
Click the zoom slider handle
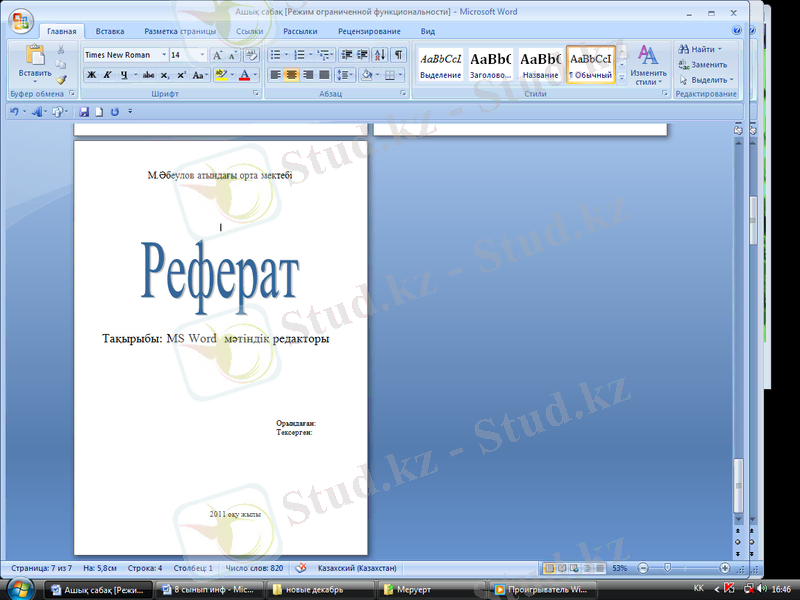668,568
